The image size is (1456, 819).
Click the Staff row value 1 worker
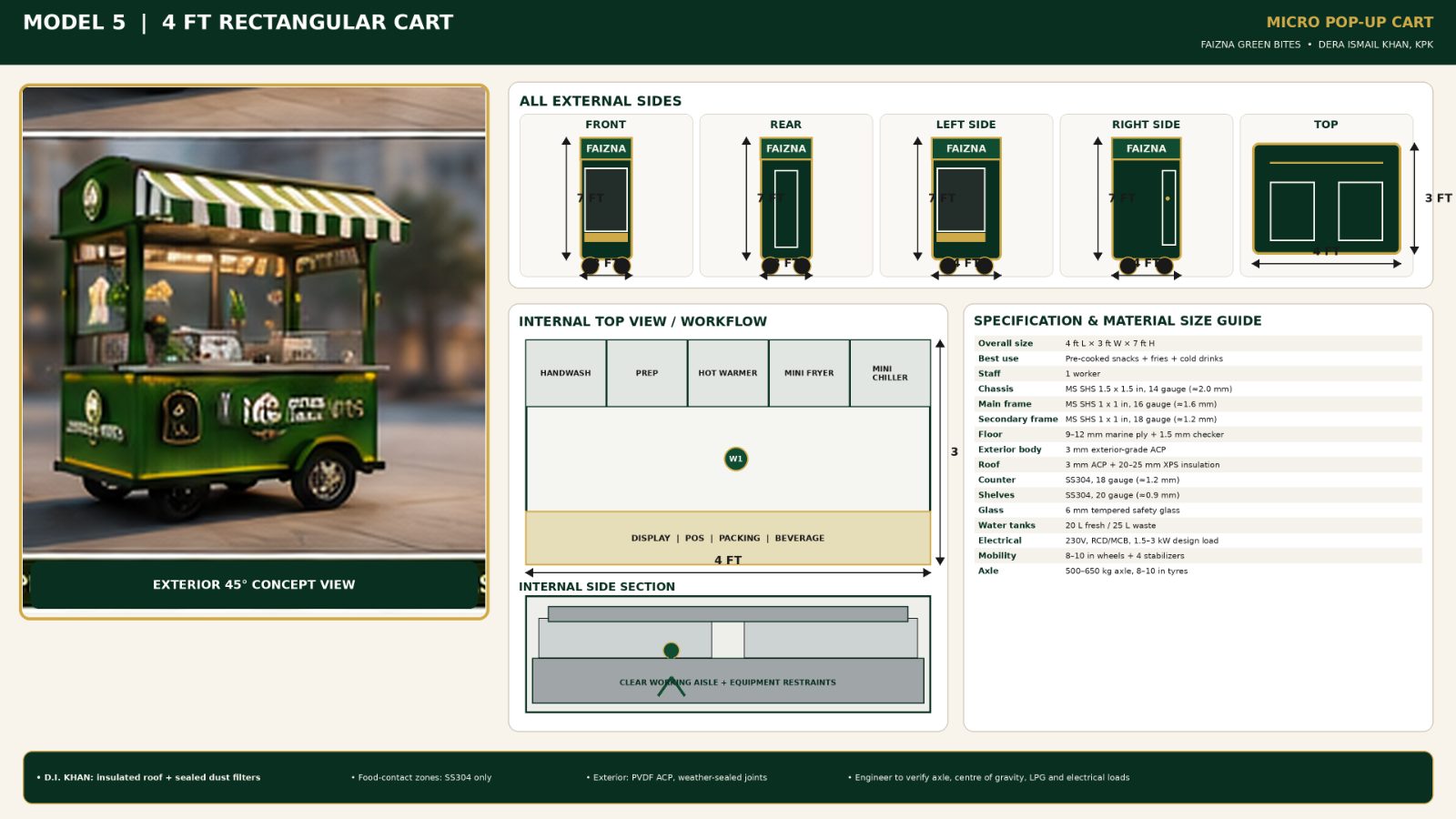pos(1083,374)
